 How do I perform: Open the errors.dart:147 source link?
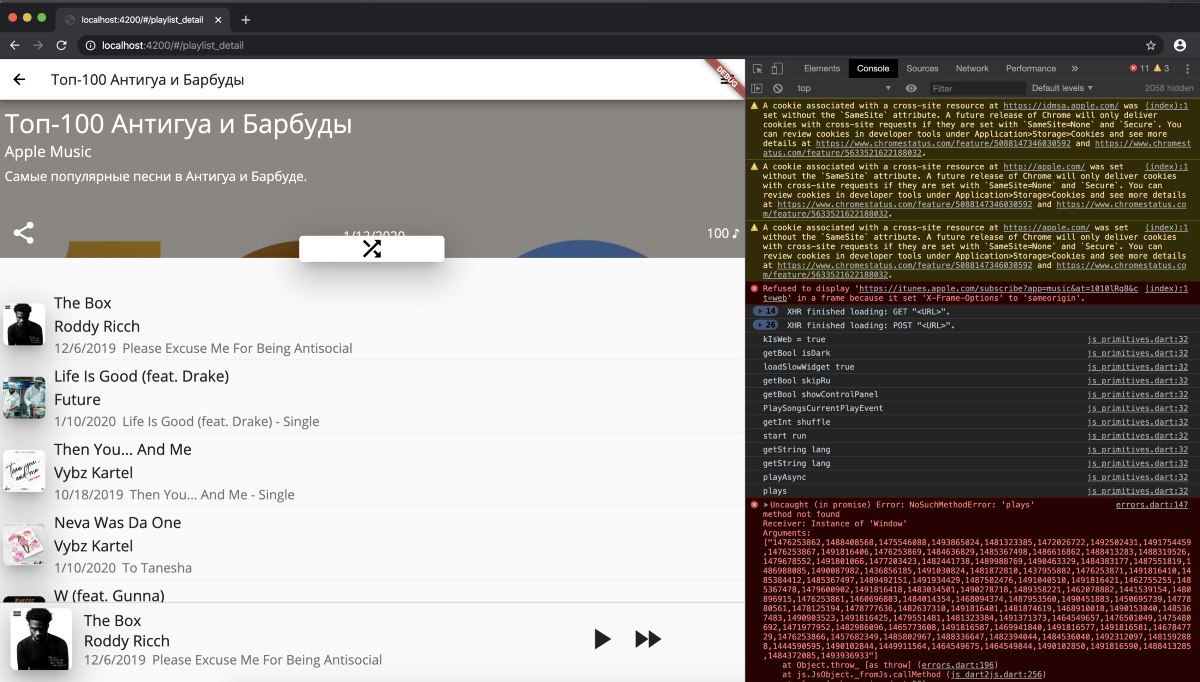(x=1151, y=505)
